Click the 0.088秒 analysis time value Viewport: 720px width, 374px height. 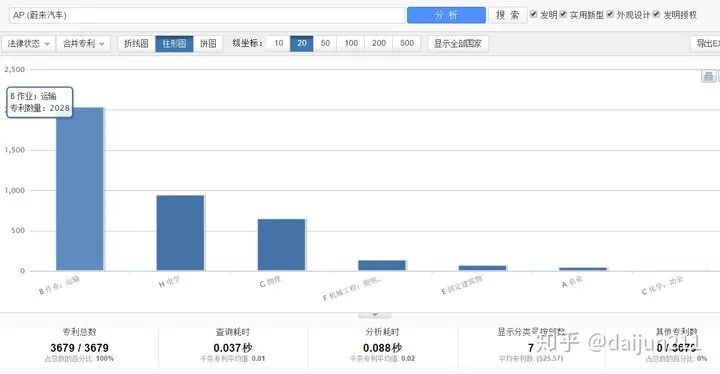(x=382, y=348)
